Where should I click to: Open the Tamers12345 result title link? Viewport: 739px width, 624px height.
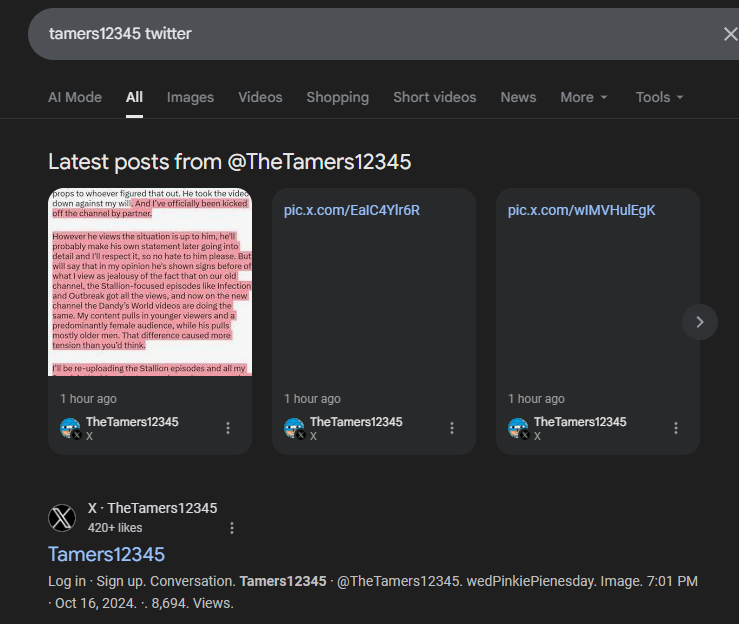107,554
